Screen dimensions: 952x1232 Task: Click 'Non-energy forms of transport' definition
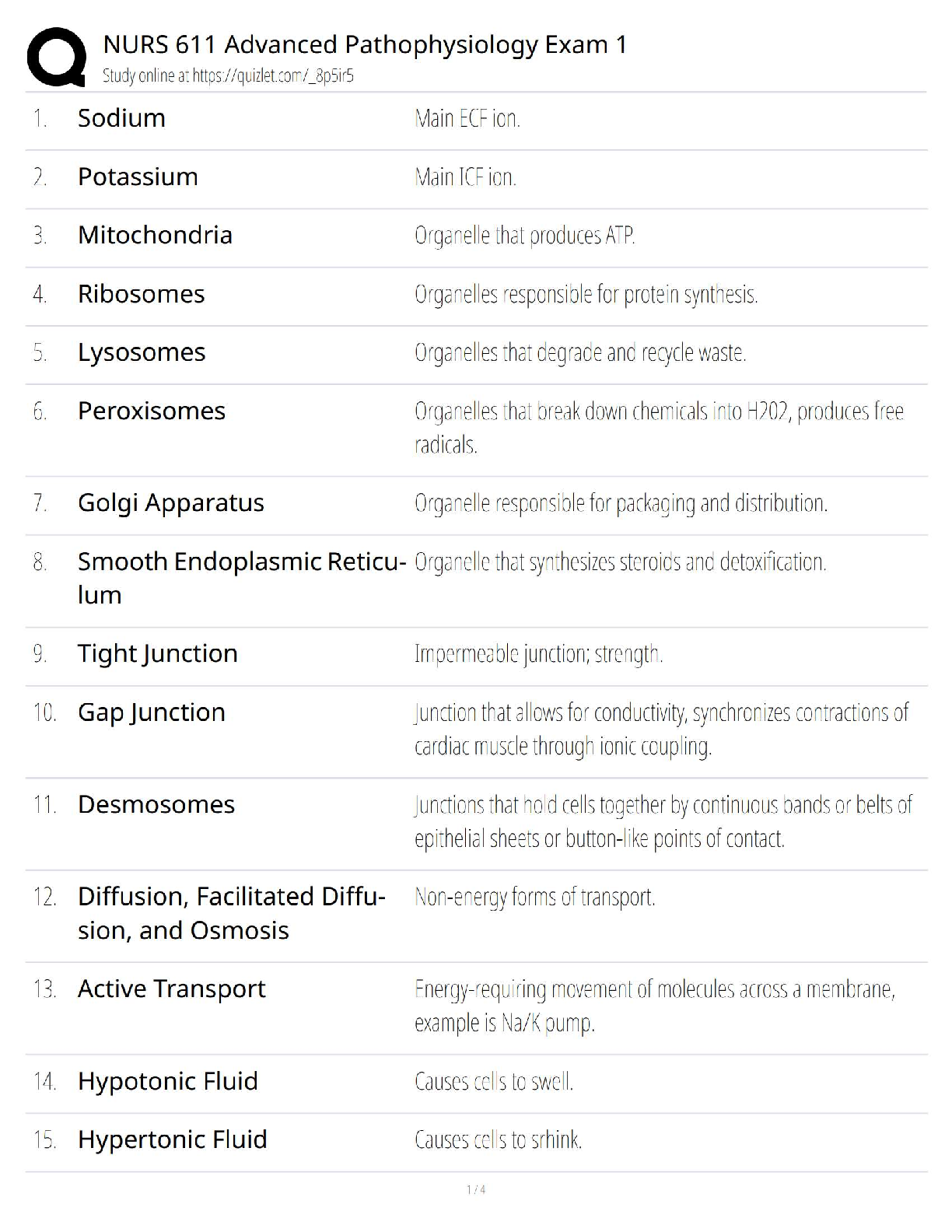(x=535, y=897)
